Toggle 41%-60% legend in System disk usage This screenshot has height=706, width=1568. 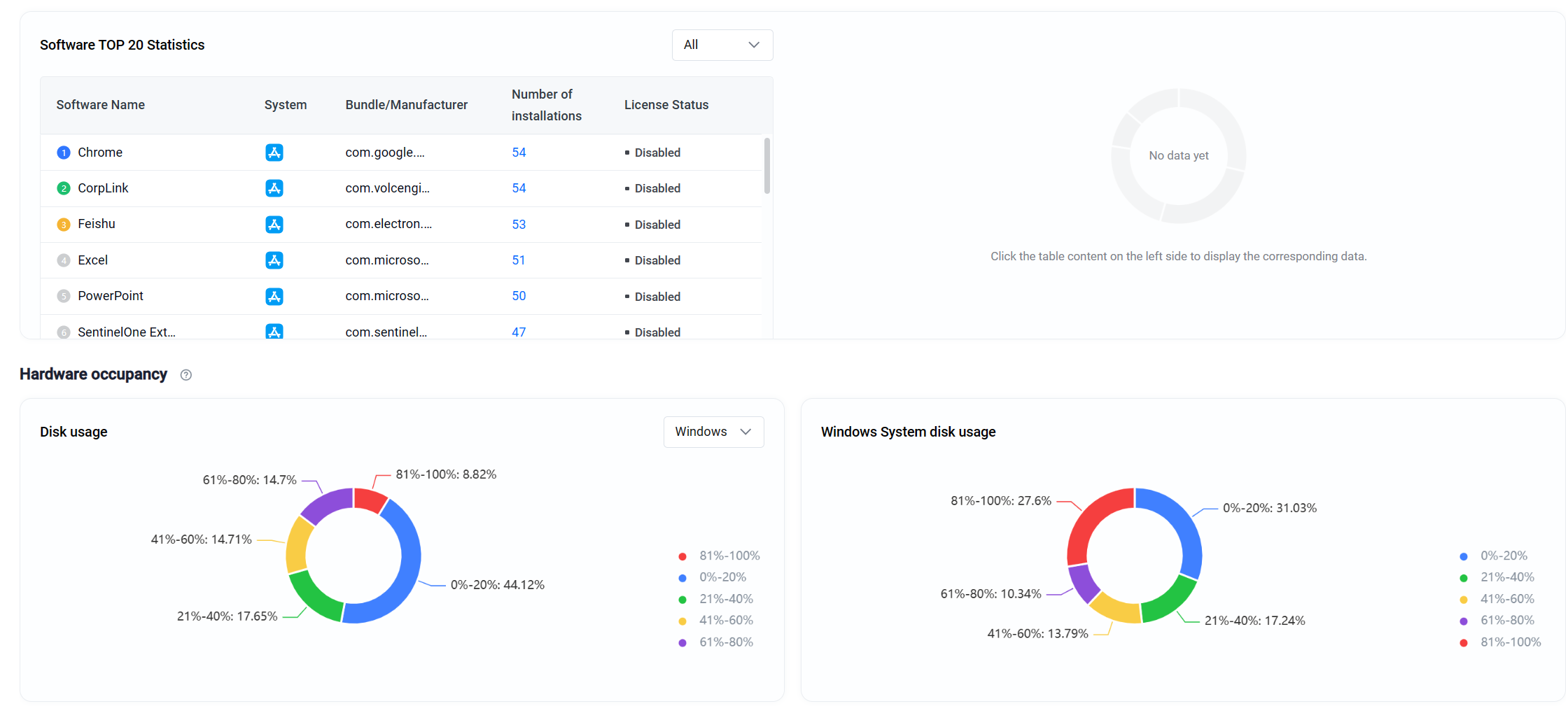(x=1497, y=599)
